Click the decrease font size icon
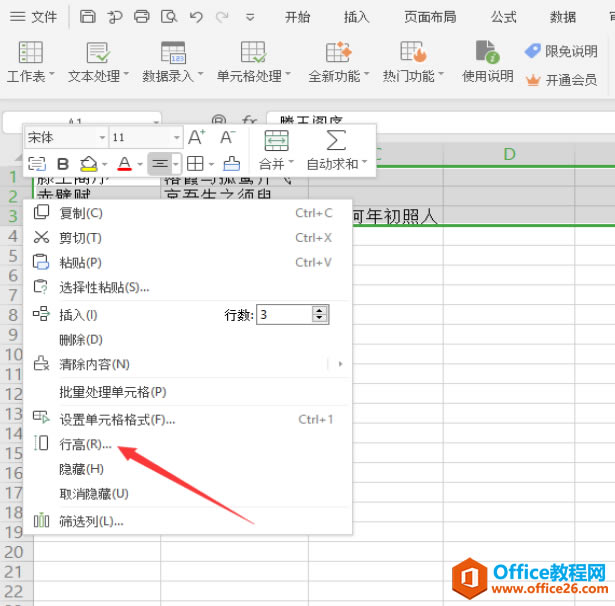 click(227, 137)
